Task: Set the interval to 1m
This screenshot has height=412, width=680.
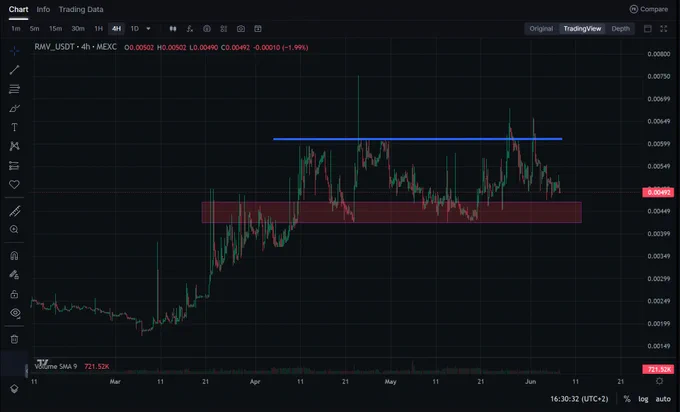Action: coord(16,29)
